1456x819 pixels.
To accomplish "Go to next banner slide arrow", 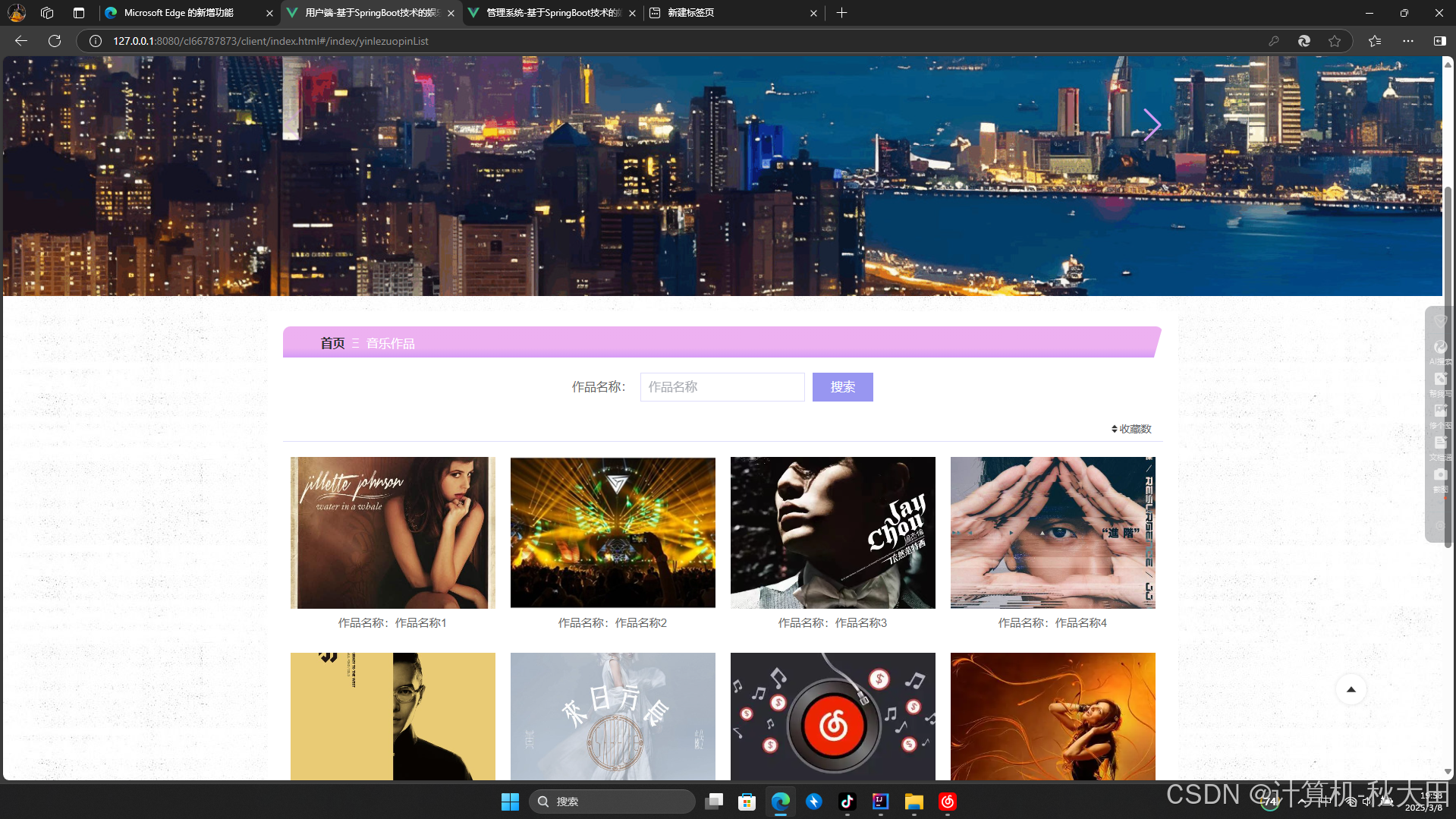I will click(x=1152, y=124).
